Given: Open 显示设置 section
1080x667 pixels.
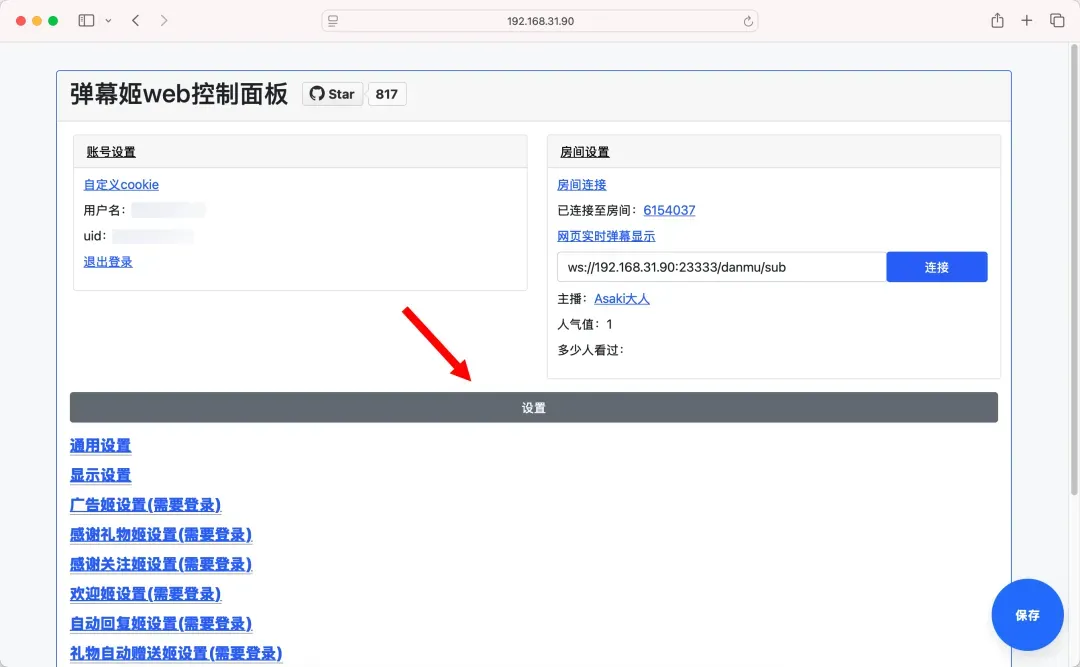Looking at the screenshot, I should (x=101, y=475).
